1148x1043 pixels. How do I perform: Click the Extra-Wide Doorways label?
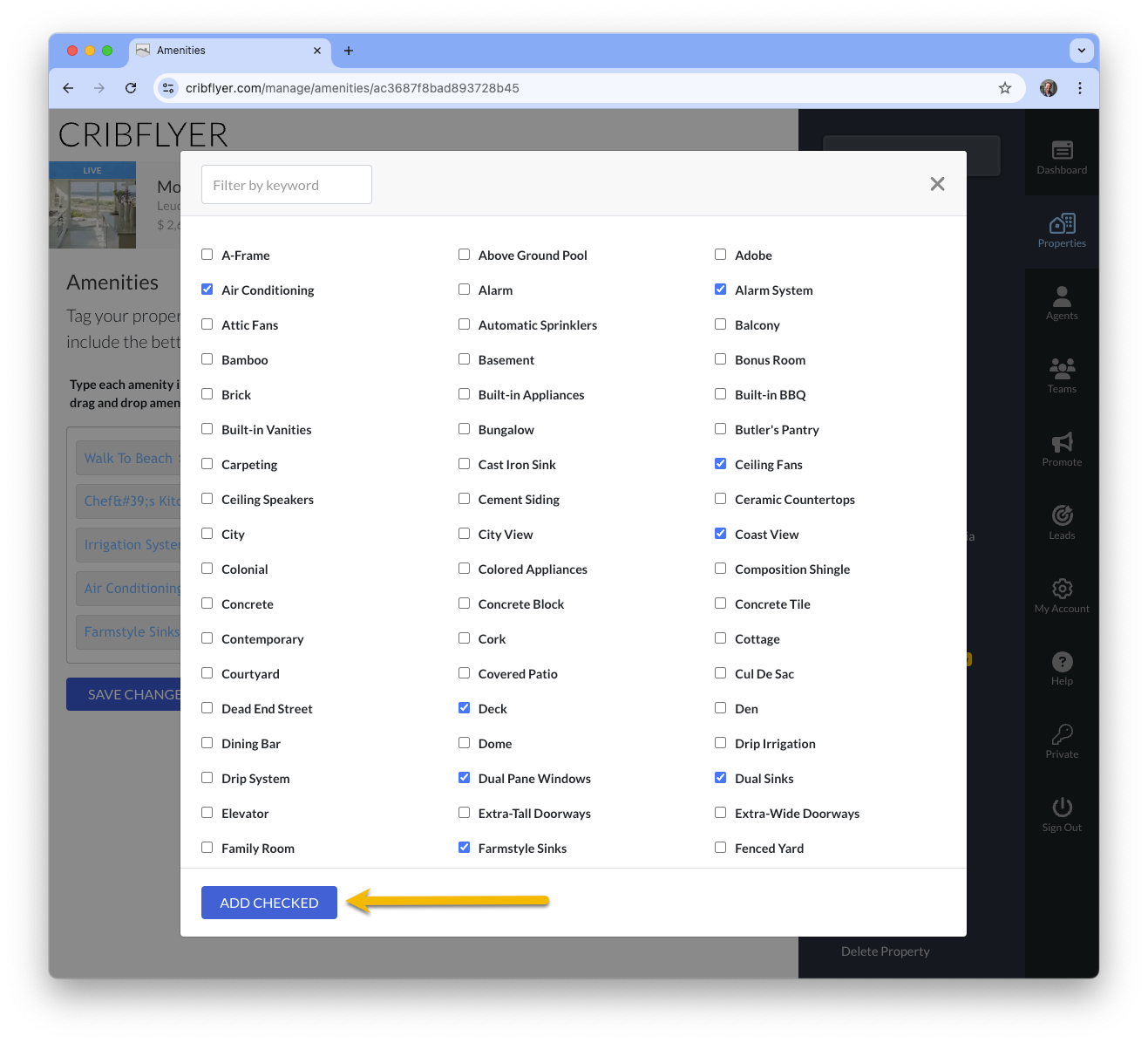point(797,814)
